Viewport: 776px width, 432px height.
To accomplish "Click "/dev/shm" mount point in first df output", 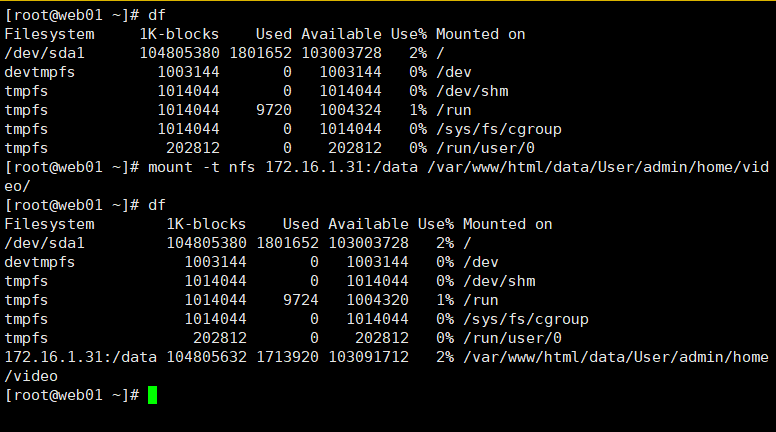I will point(472,91).
